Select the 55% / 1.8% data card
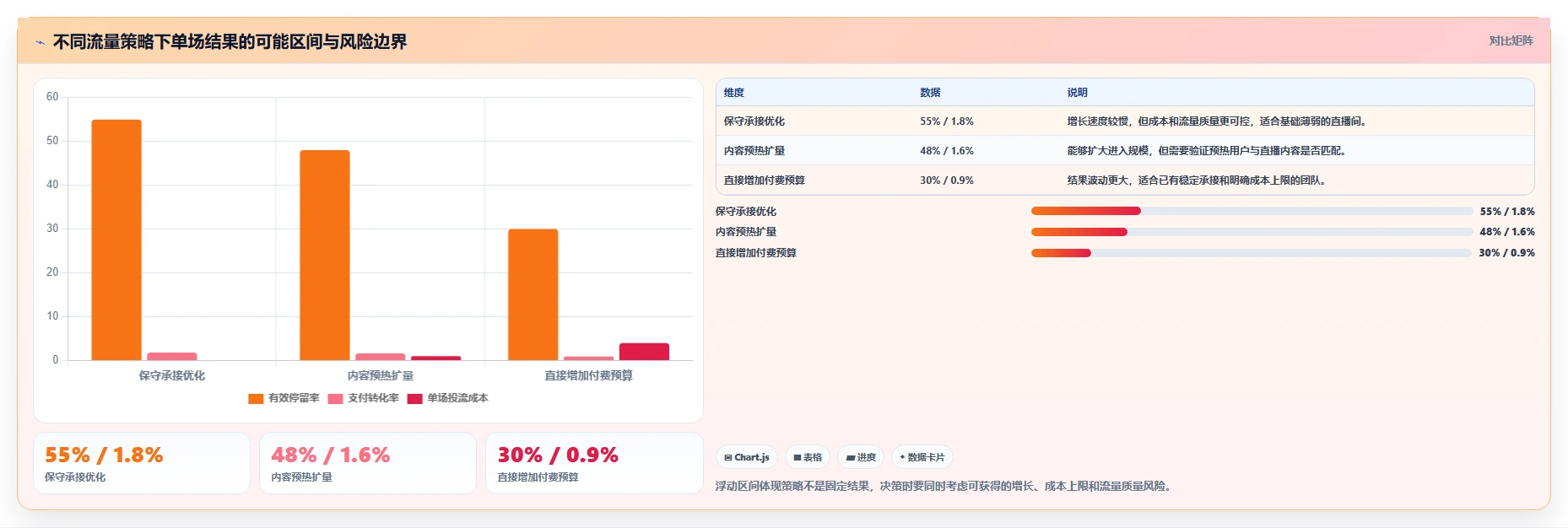Viewport: 1568px width, 528px height. (x=142, y=463)
